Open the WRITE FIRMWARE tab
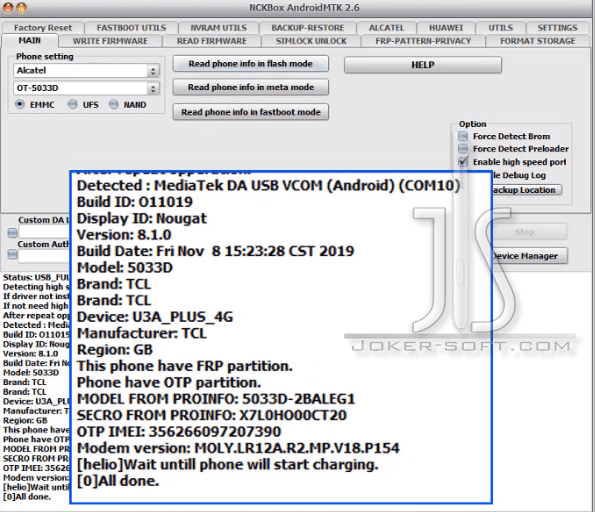 tap(110, 41)
